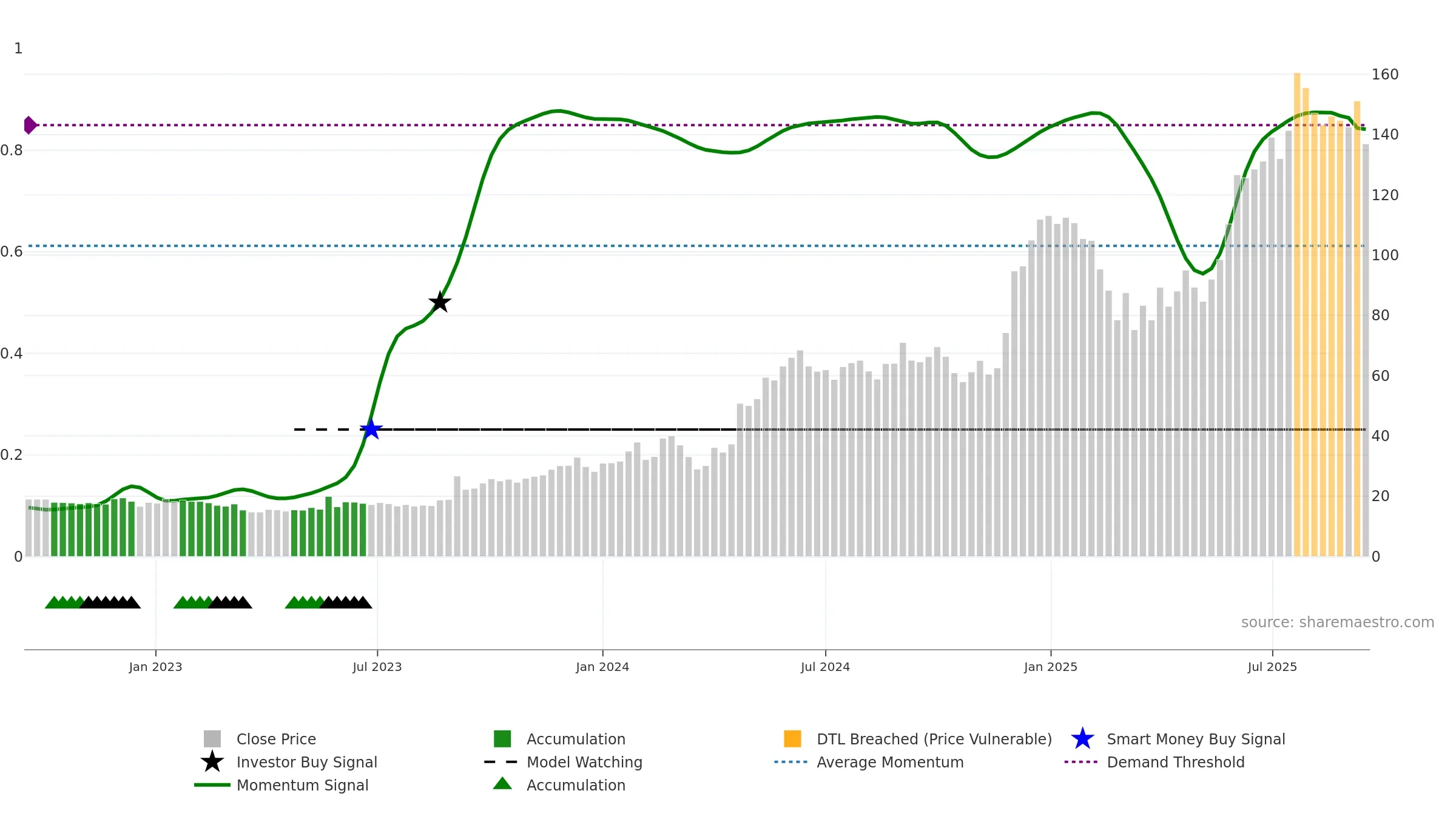
Task: Toggle the Close Price legend label
Action: point(276,739)
